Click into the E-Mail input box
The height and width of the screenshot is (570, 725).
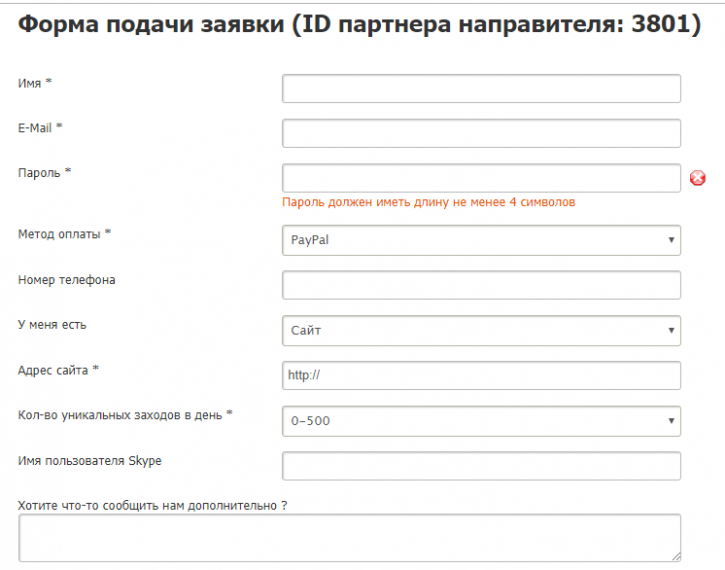click(481, 133)
